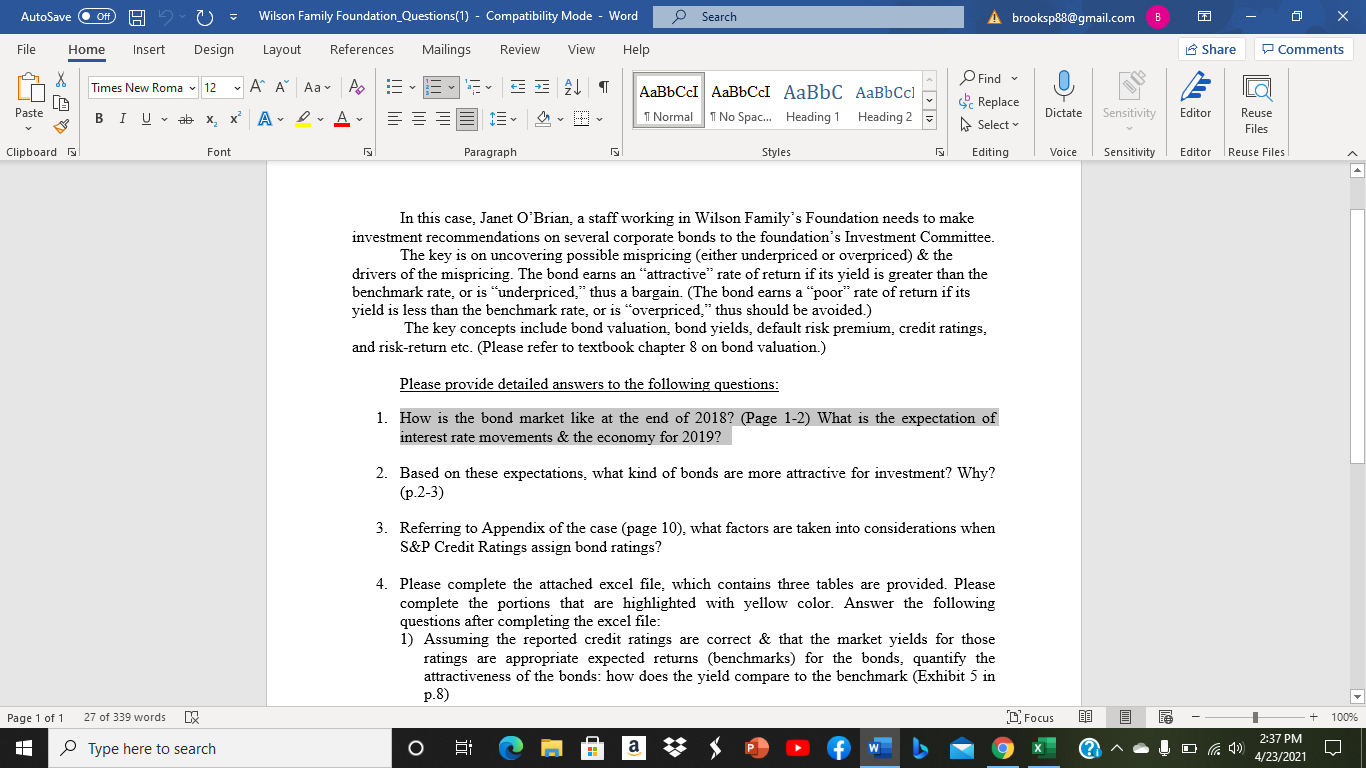Viewport: 1366px width, 768px height.
Task: Activate the Format Painter brush
Action: (x=61, y=126)
